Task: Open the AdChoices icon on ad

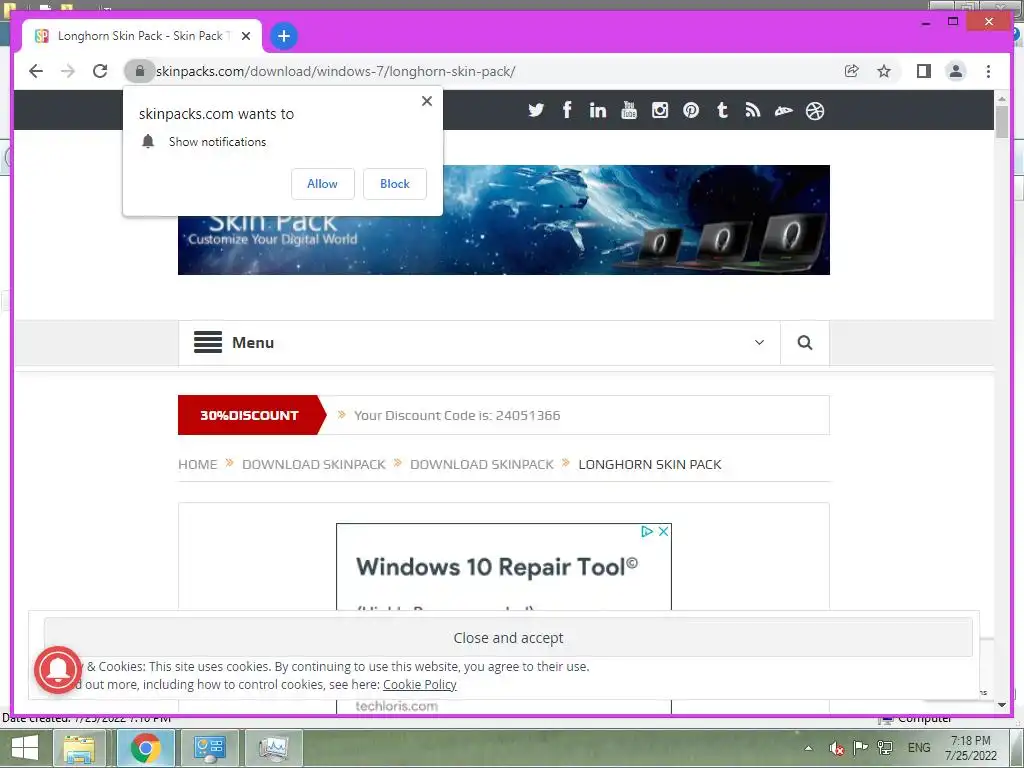Action: 647,532
